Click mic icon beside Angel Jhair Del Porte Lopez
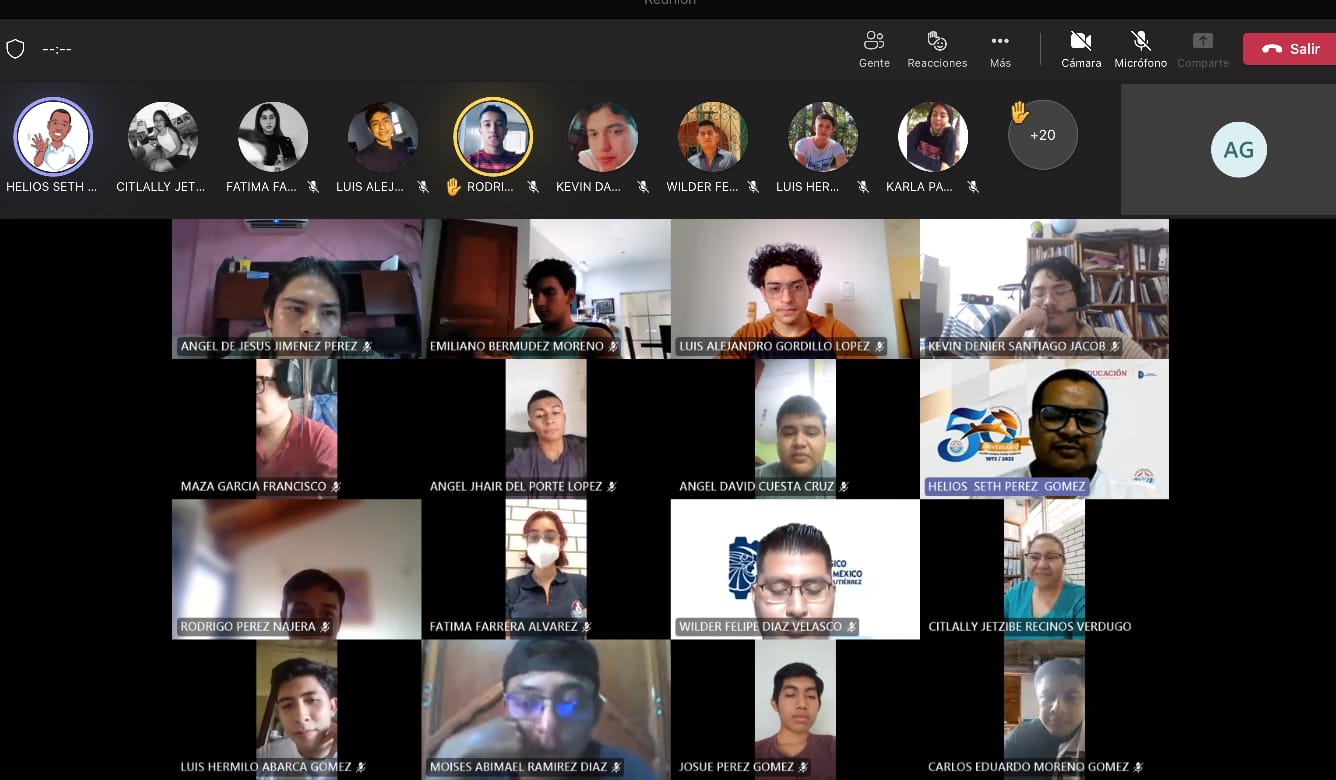The image size is (1336, 780). coord(611,486)
